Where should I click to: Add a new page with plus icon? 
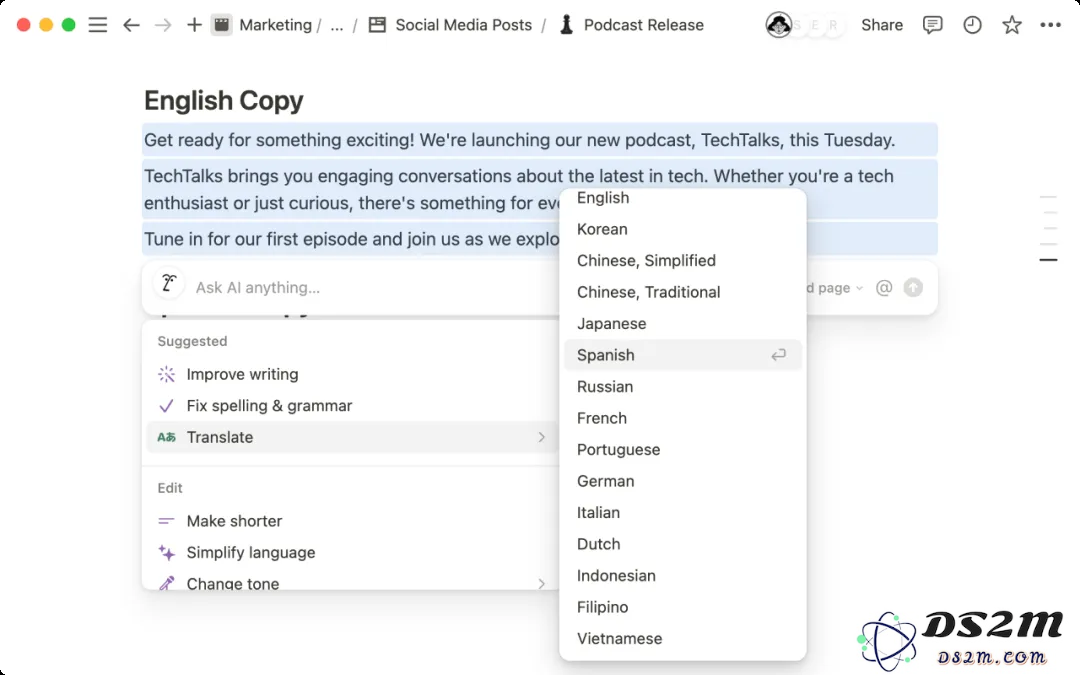(x=194, y=25)
